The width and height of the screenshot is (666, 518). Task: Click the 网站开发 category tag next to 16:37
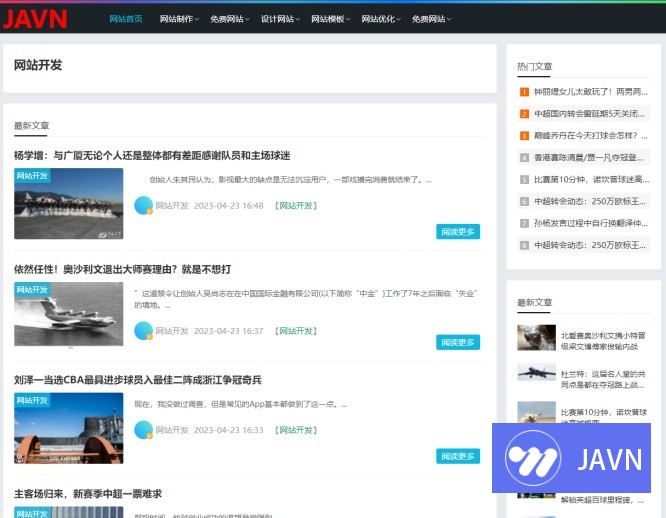click(296, 331)
